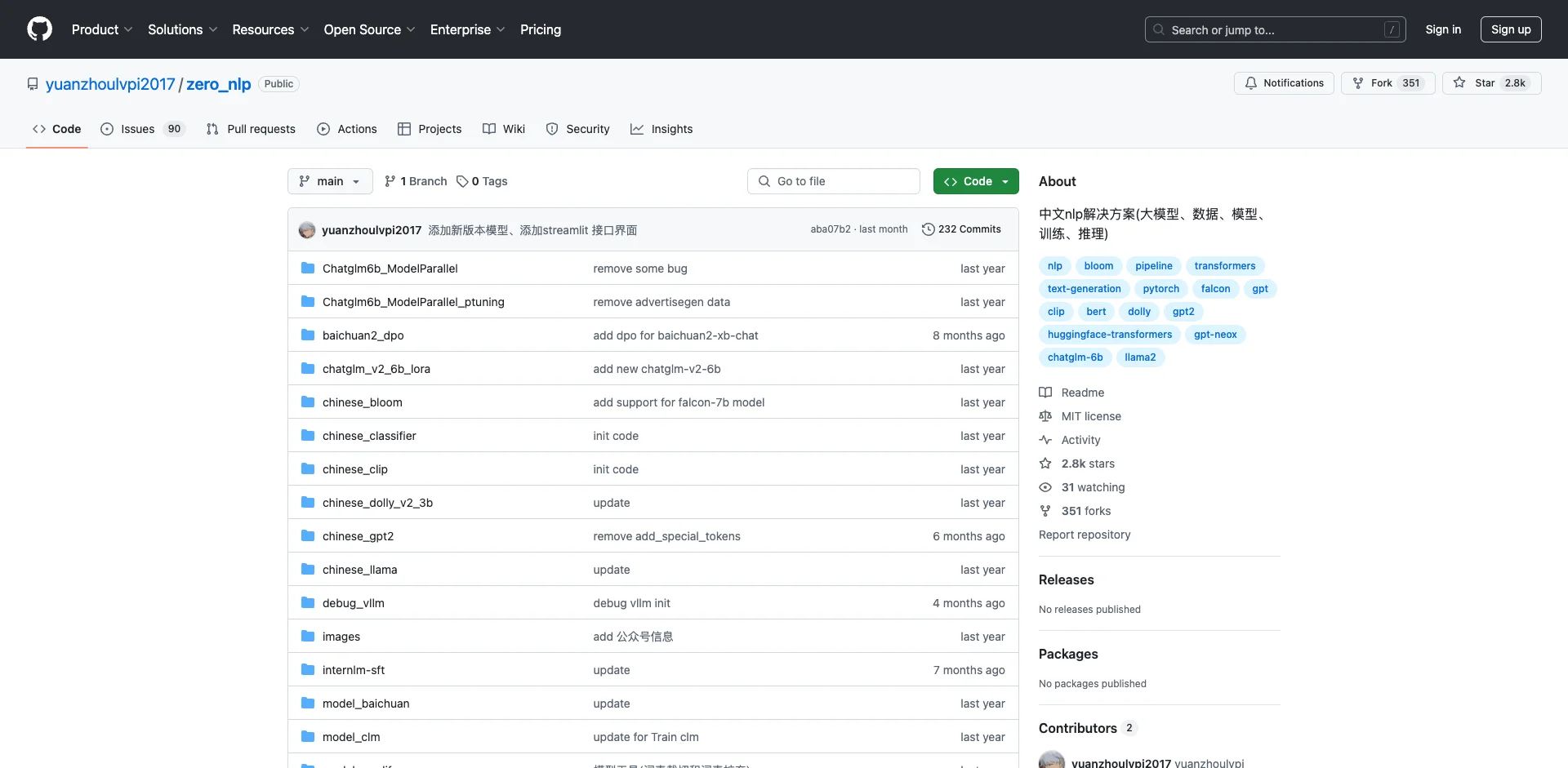Open the main branch selector dropdown
This screenshot has width=1568, height=768.
(x=330, y=181)
